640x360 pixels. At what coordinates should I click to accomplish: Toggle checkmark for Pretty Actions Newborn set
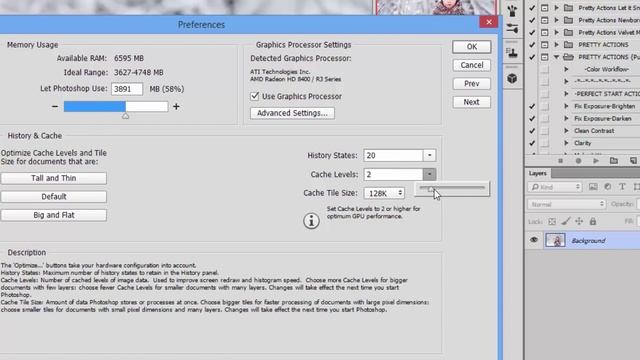(532, 20)
